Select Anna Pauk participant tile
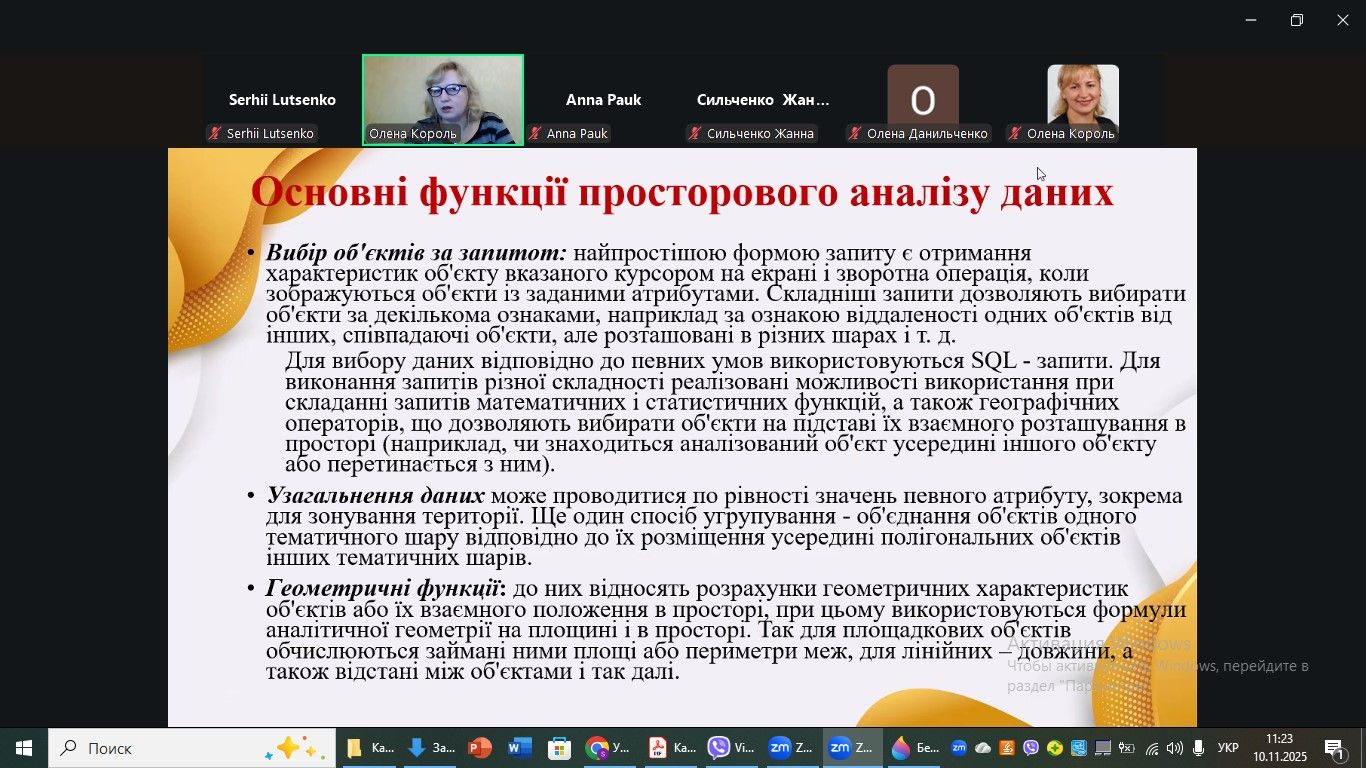Viewport: 1366px width, 768px height. pyautogui.click(x=603, y=100)
